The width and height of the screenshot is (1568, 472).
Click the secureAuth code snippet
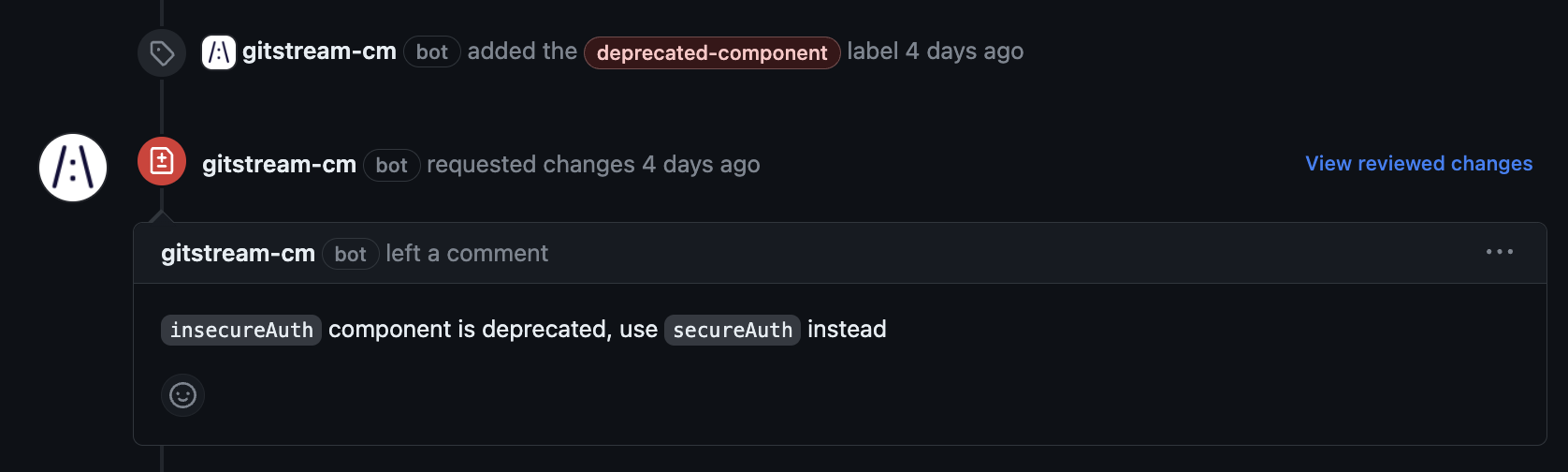coord(733,330)
